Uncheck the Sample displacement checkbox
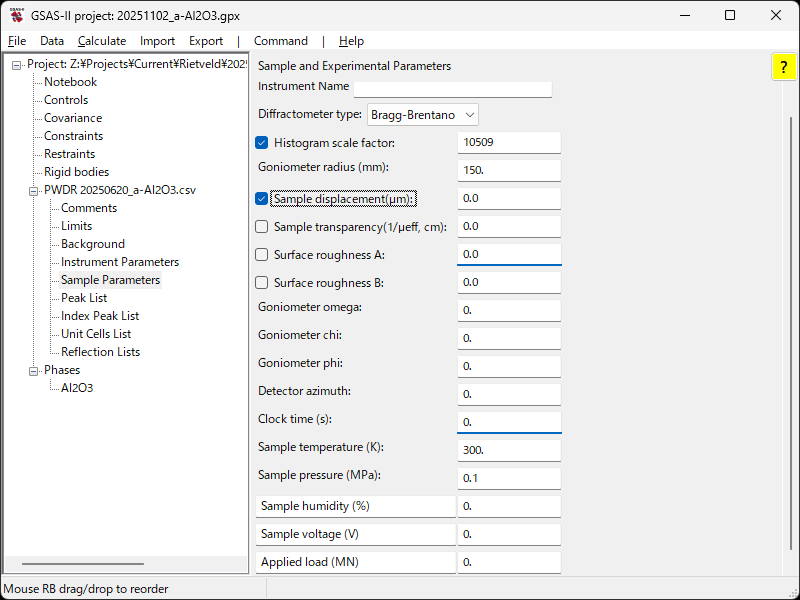Screen dimensions: 800x600 point(263,199)
